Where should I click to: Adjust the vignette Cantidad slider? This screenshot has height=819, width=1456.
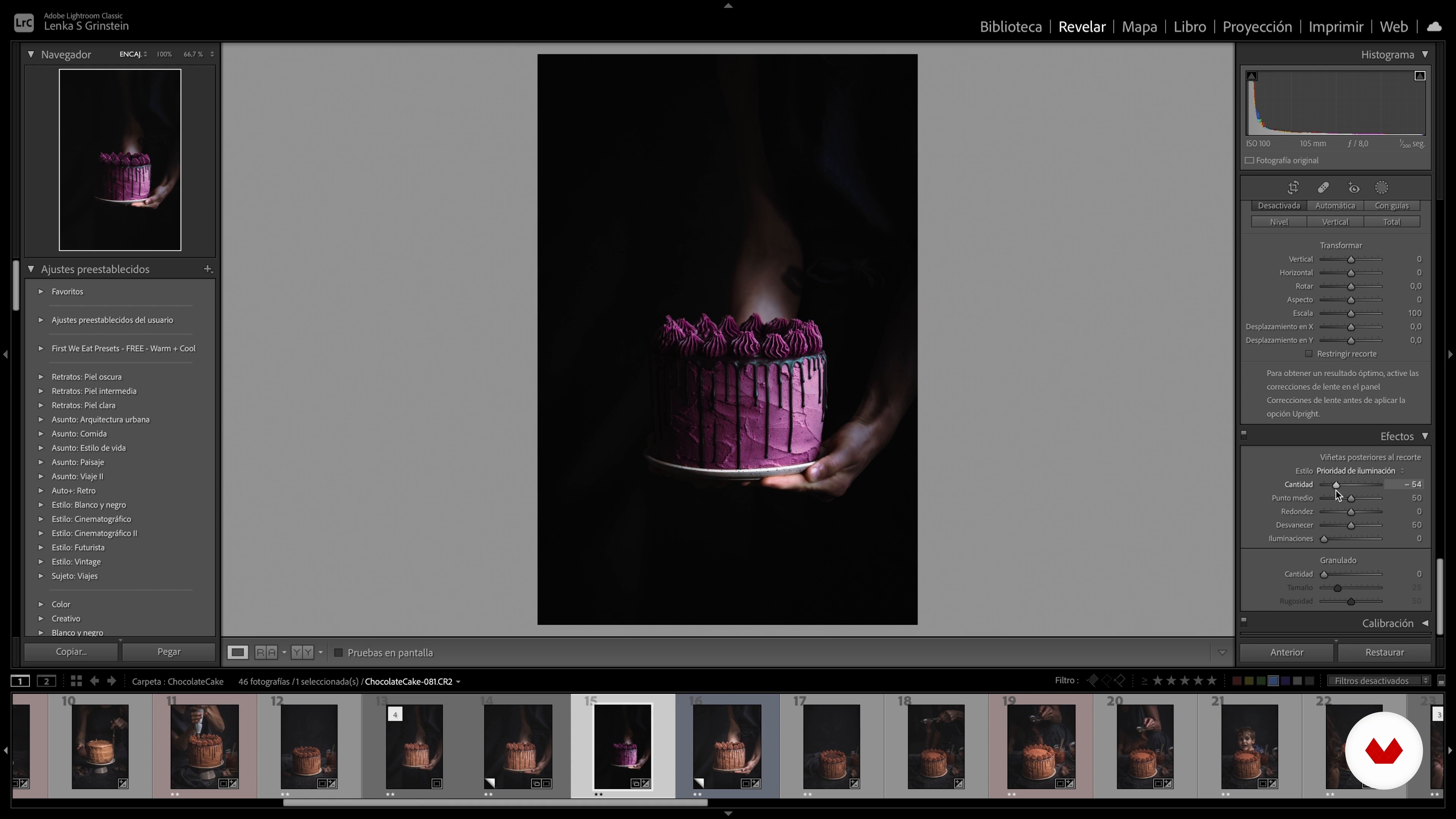1336,485
